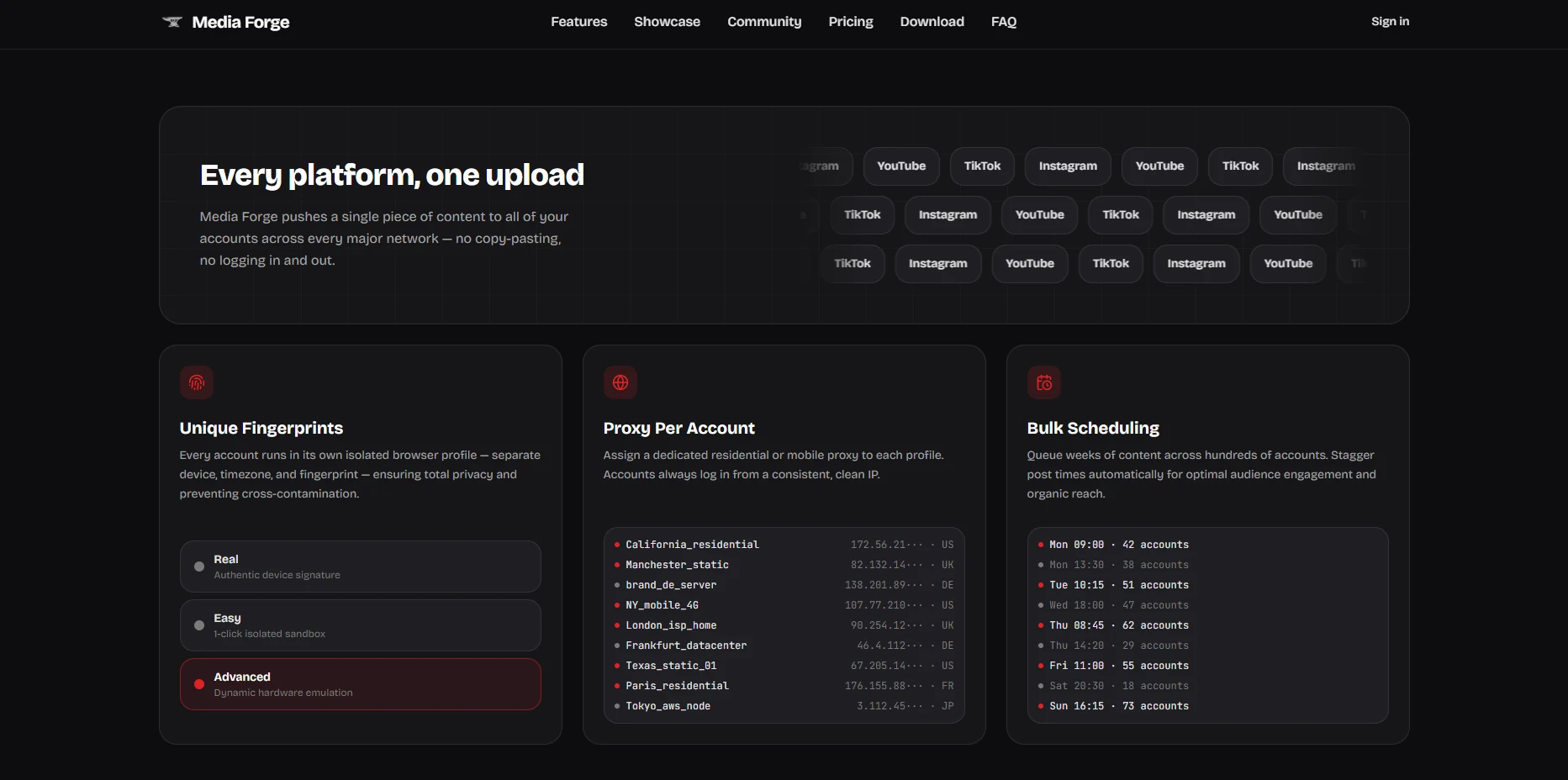The height and width of the screenshot is (780, 1568).
Task: Click the NY_mobile_4G proxy entry
Action: 784,605
